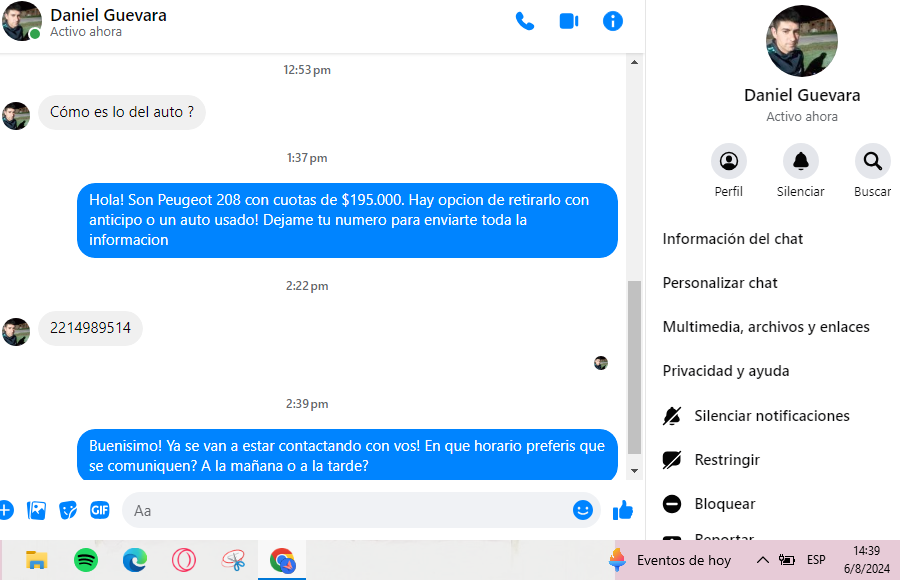Expand Información del chat section

732,239
